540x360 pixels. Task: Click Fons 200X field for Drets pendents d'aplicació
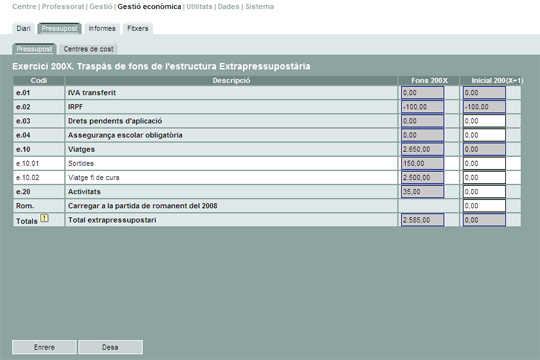423,121
